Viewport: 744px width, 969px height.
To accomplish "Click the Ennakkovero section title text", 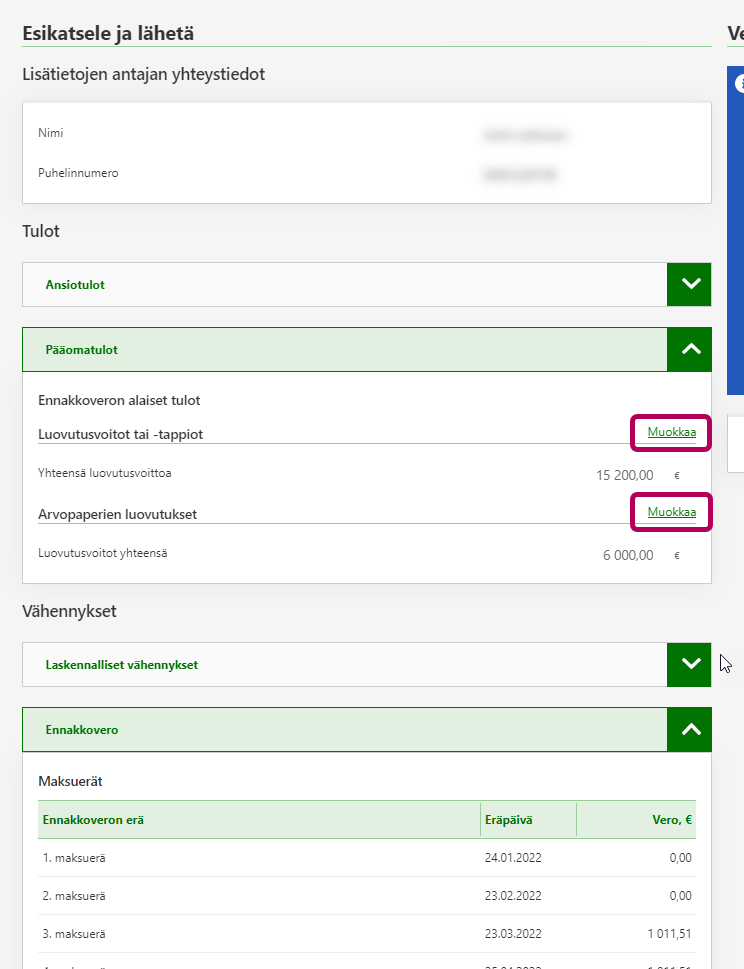I will [x=82, y=730].
